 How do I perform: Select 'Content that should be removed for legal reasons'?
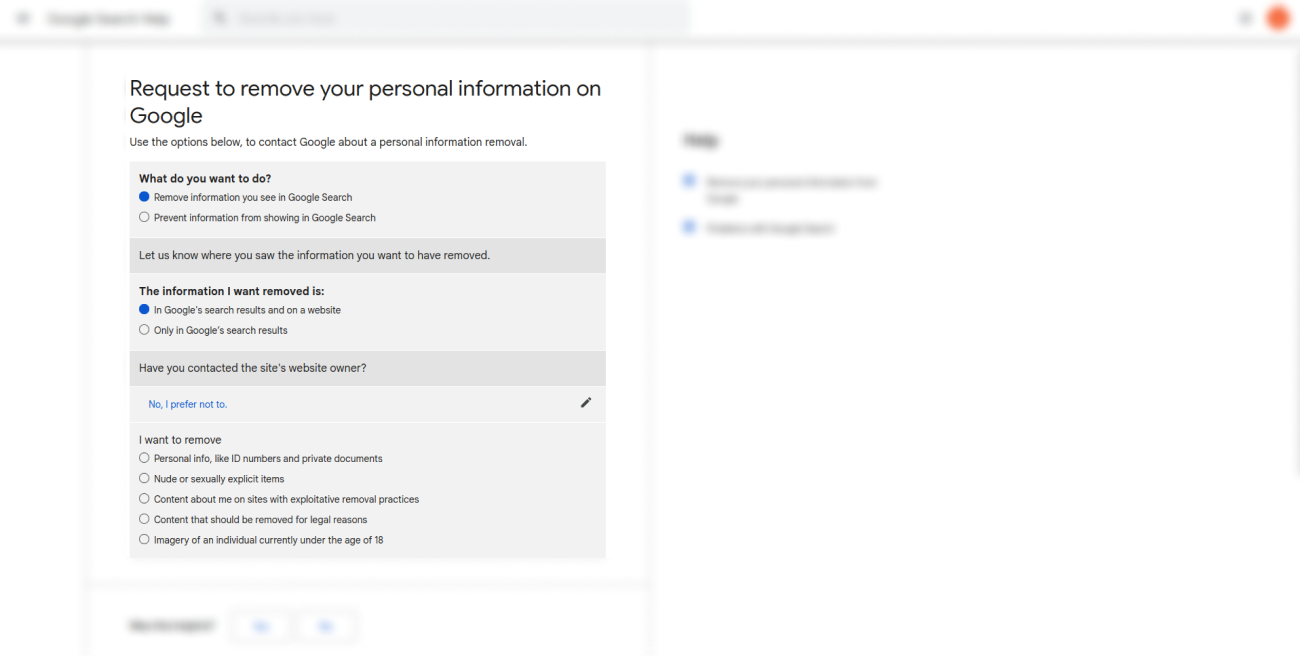[145, 520]
